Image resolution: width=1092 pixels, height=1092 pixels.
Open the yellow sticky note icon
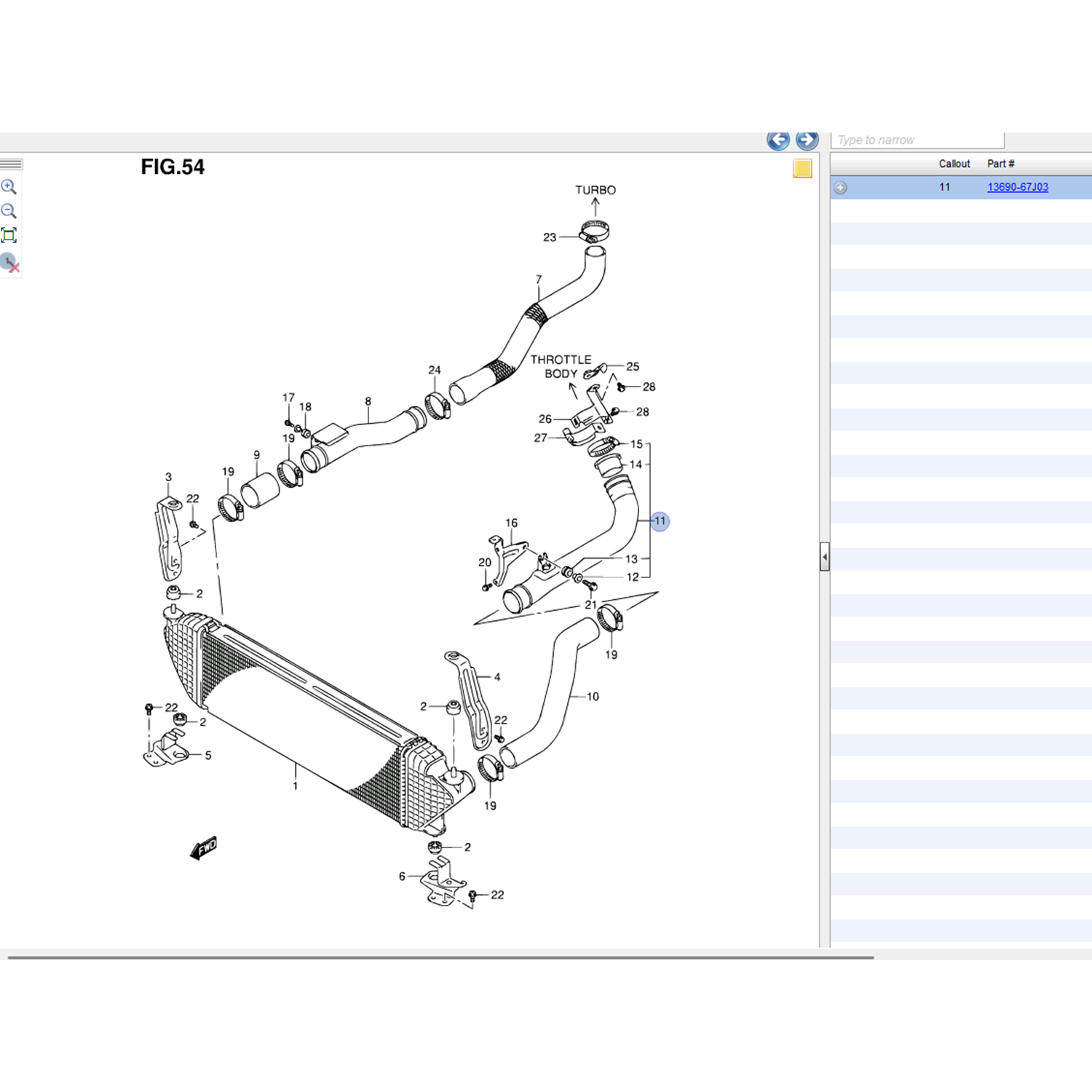[x=802, y=168]
